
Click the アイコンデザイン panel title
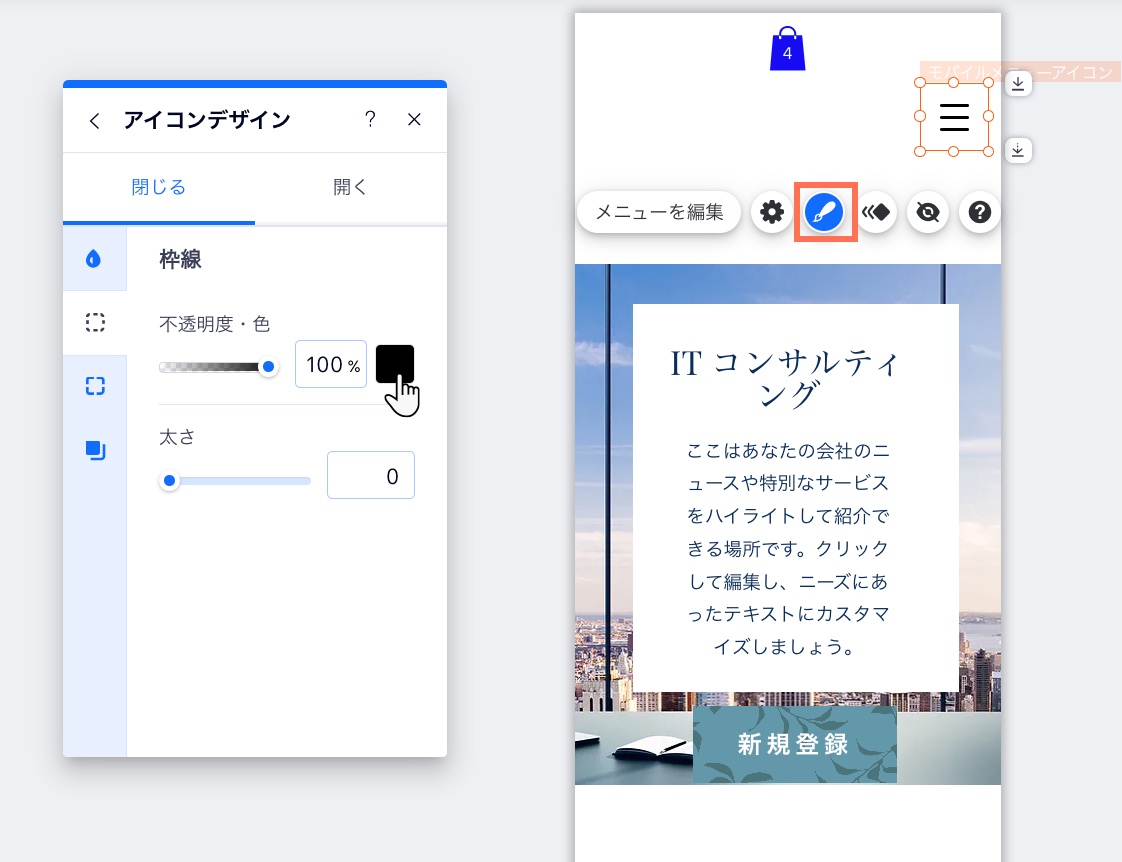[207, 119]
